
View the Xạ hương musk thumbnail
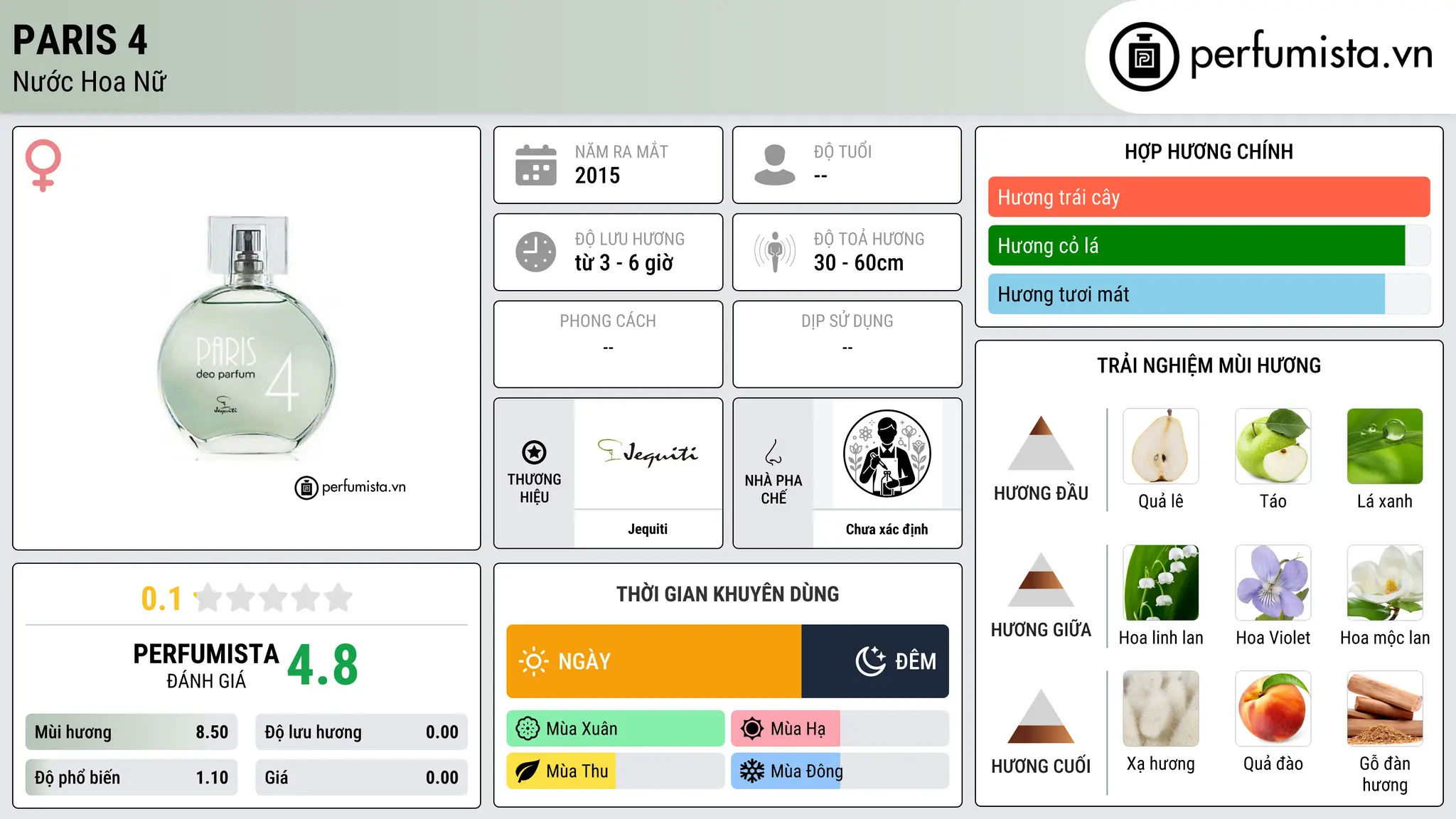tap(1161, 709)
